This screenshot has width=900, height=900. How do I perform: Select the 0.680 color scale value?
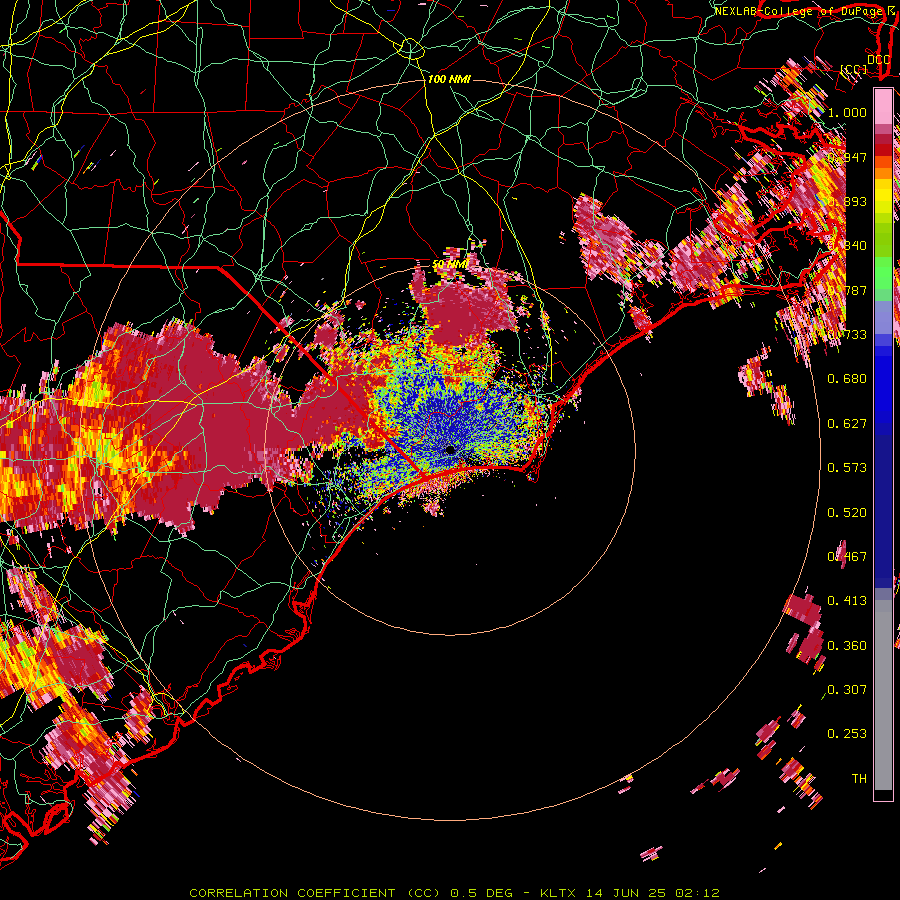click(x=847, y=379)
